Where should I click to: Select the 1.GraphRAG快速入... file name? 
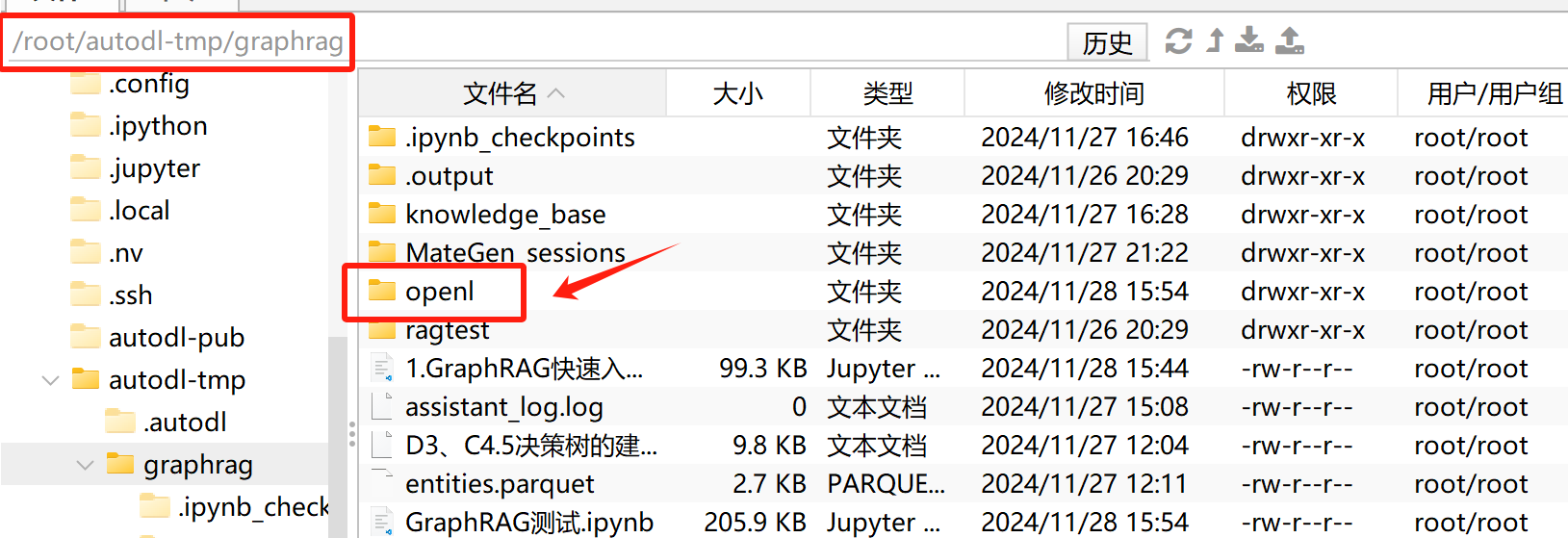(x=524, y=369)
